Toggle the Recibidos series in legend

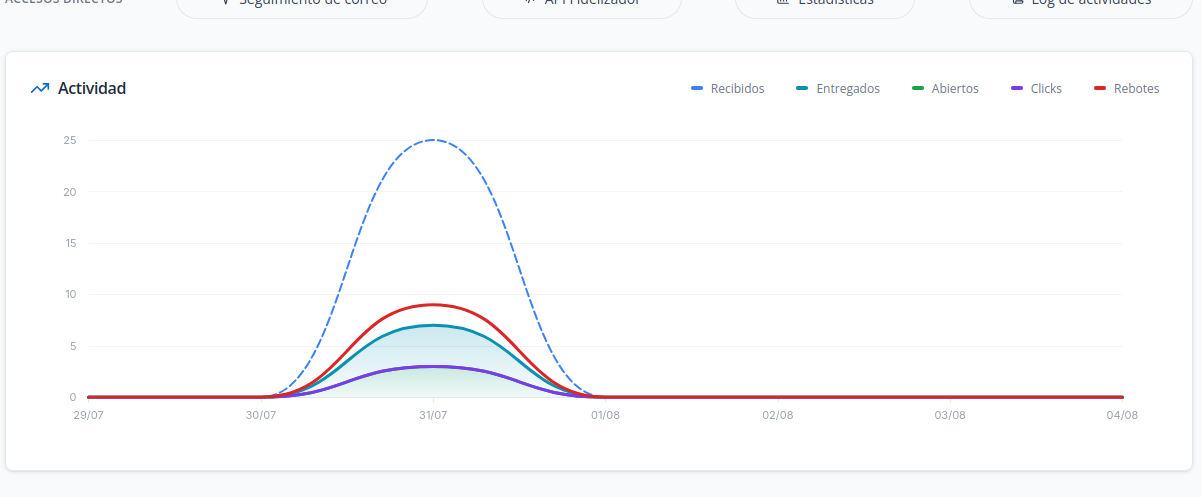(727, 89)
